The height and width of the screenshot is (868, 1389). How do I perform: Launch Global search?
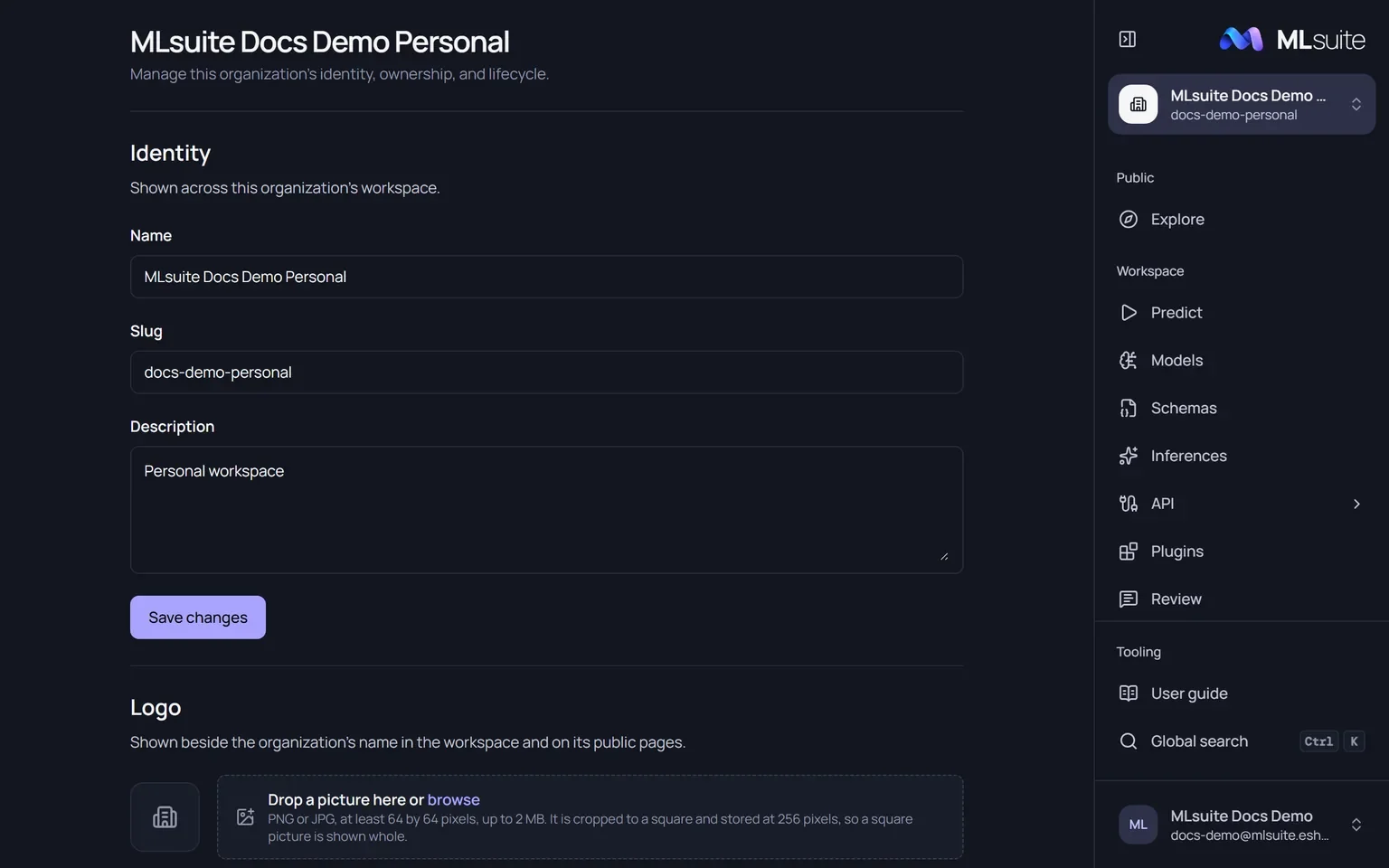point(1242,741)
